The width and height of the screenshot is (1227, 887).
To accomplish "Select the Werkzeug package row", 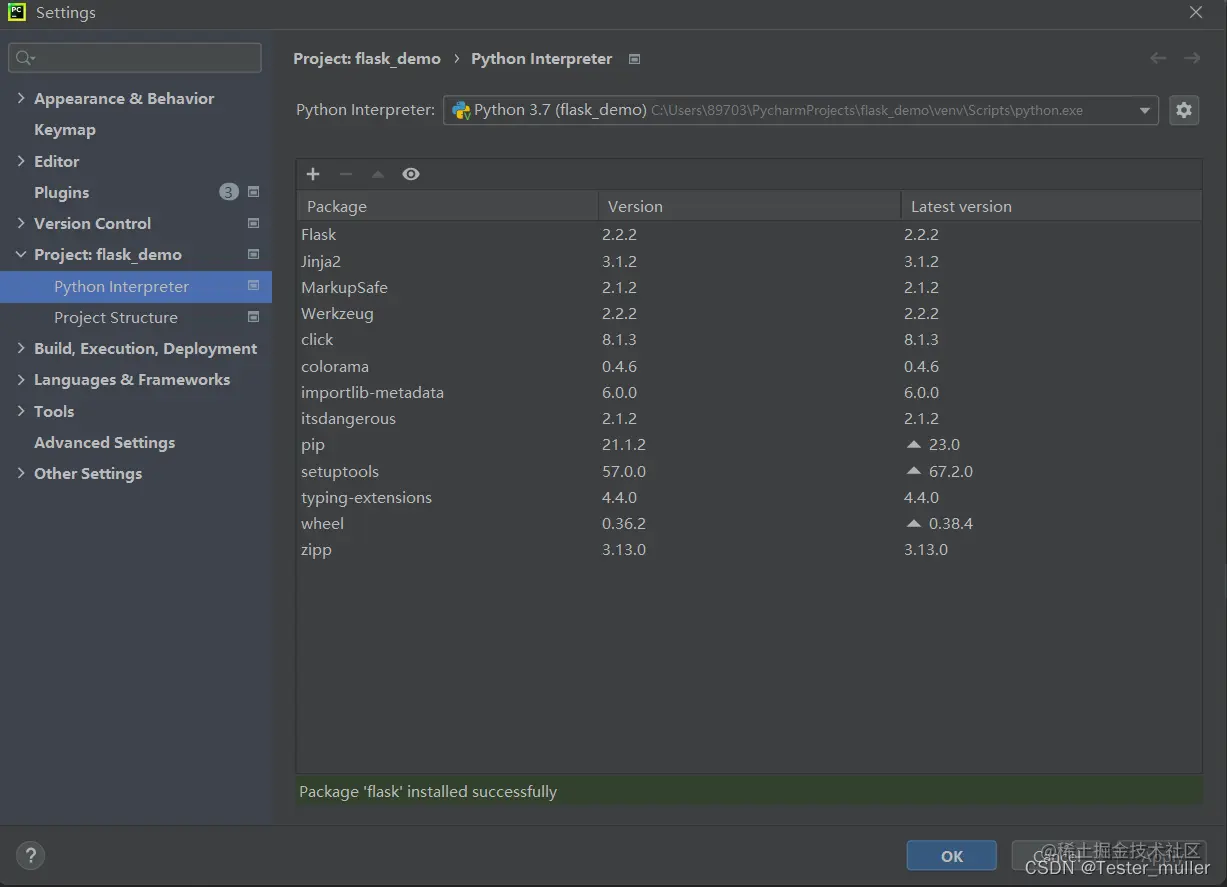I will [749, 314].
